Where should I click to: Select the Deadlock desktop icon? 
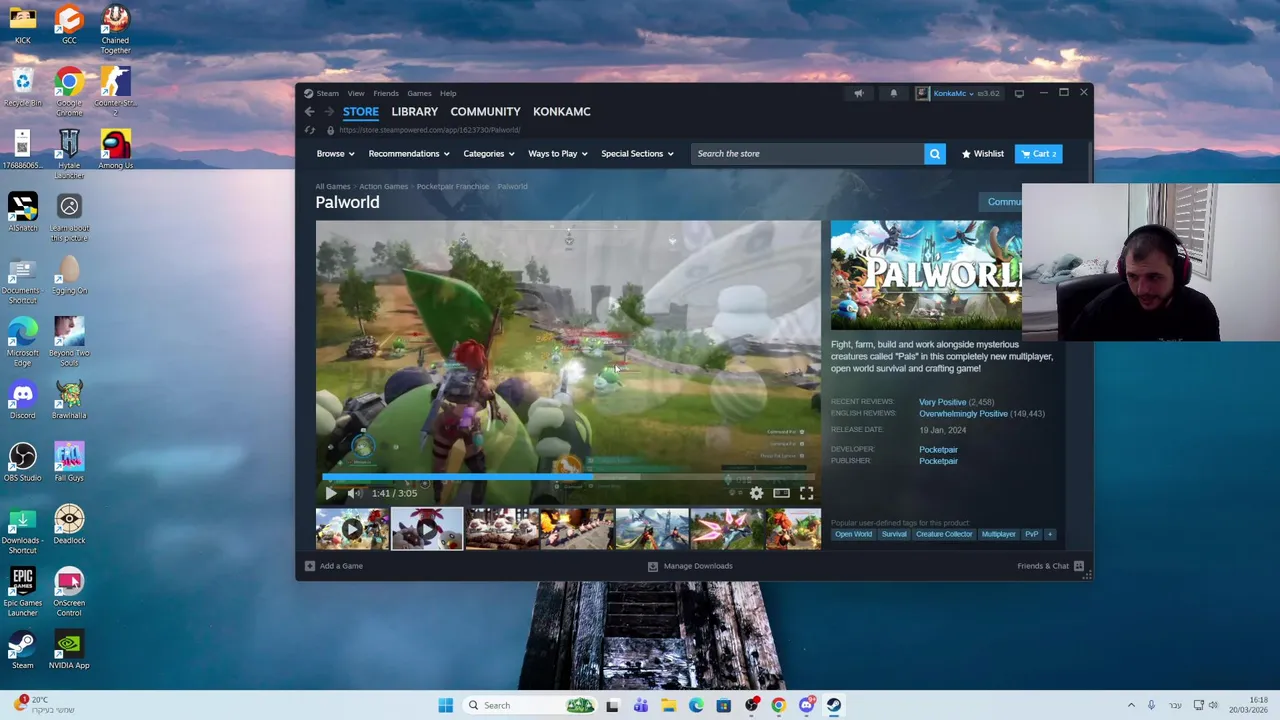point(69,524)
